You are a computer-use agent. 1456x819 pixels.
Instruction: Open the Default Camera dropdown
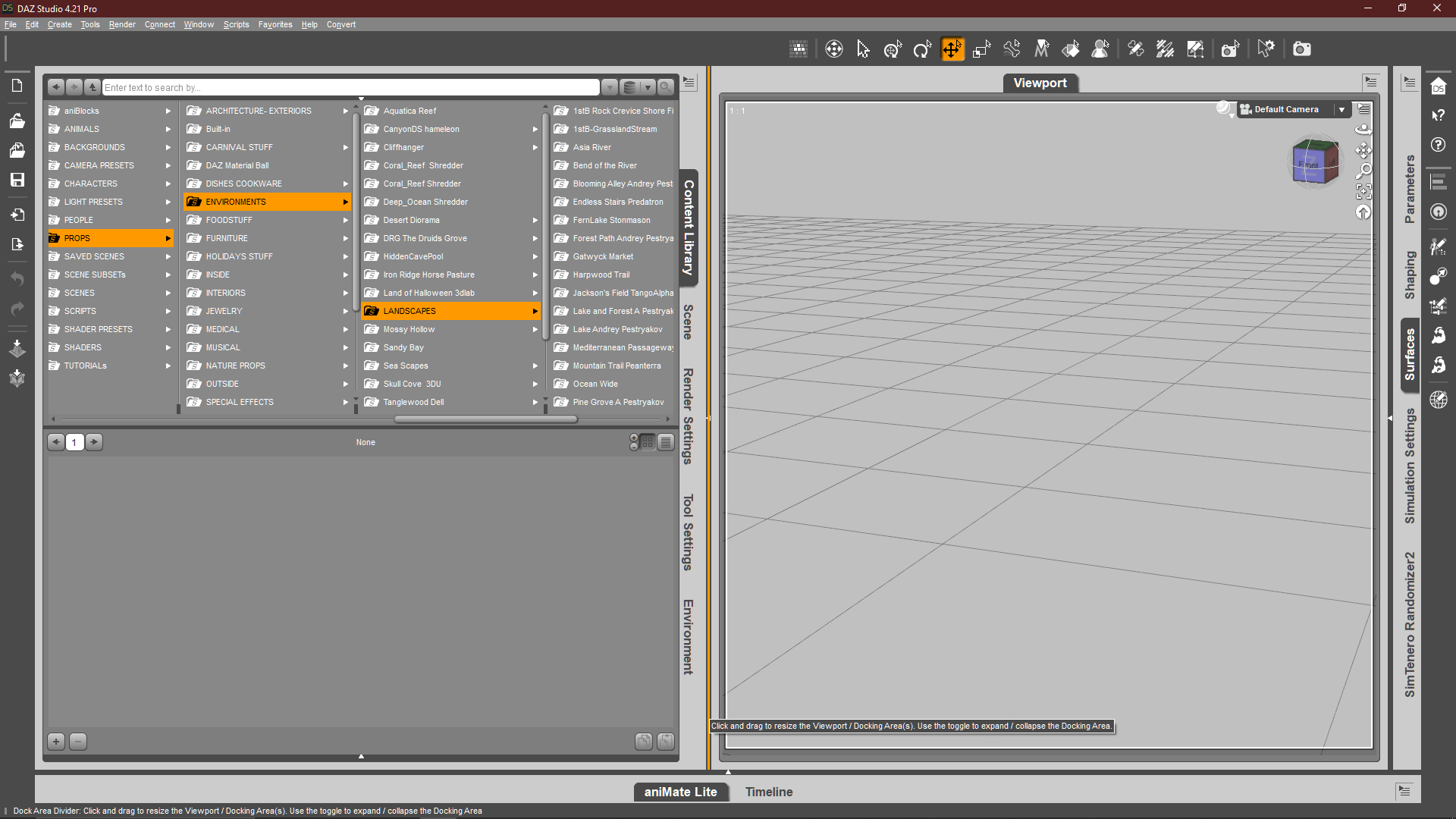tap(1341, 109)
